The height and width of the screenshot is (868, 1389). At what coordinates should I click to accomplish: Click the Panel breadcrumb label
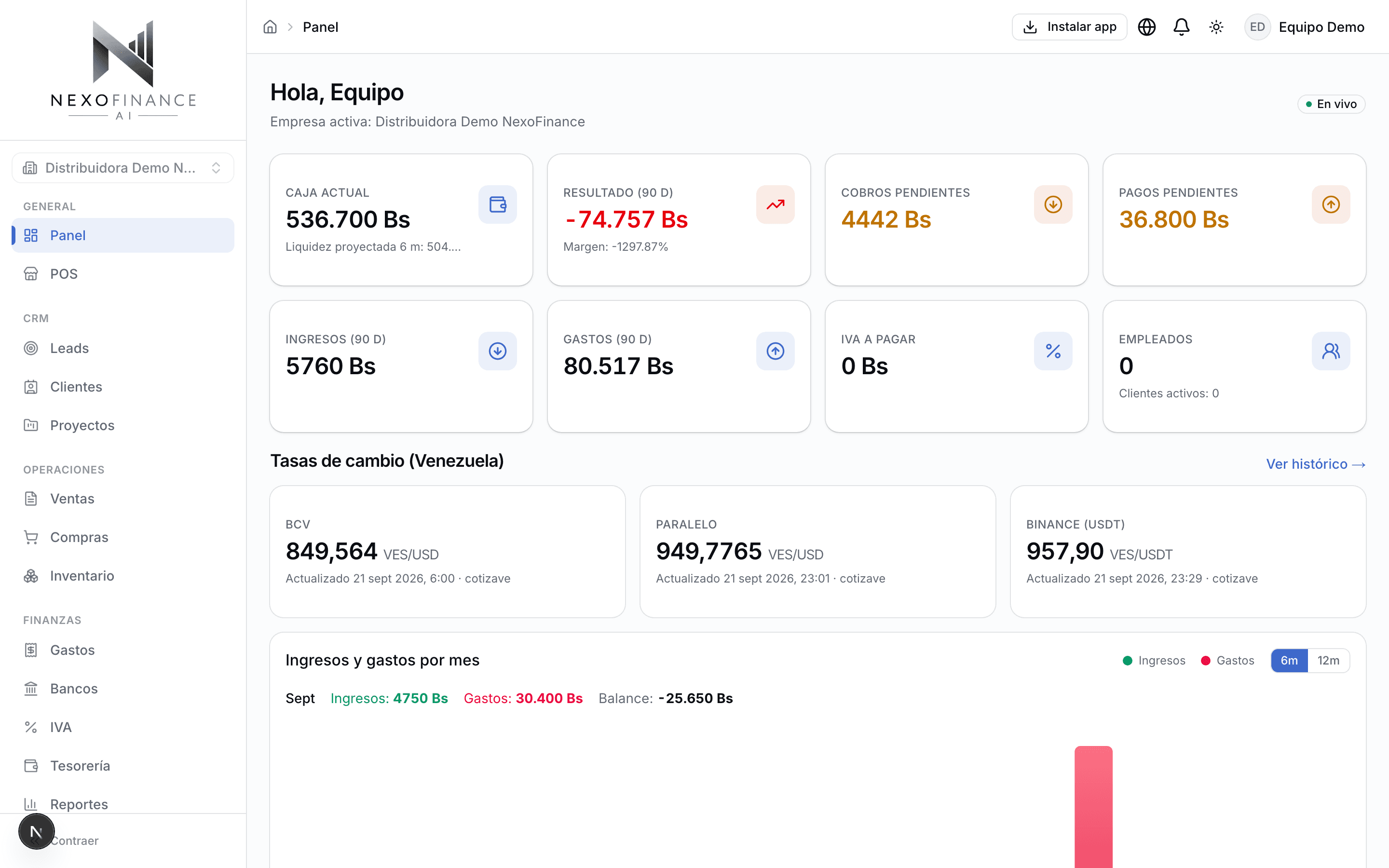[x=320, y=27]
